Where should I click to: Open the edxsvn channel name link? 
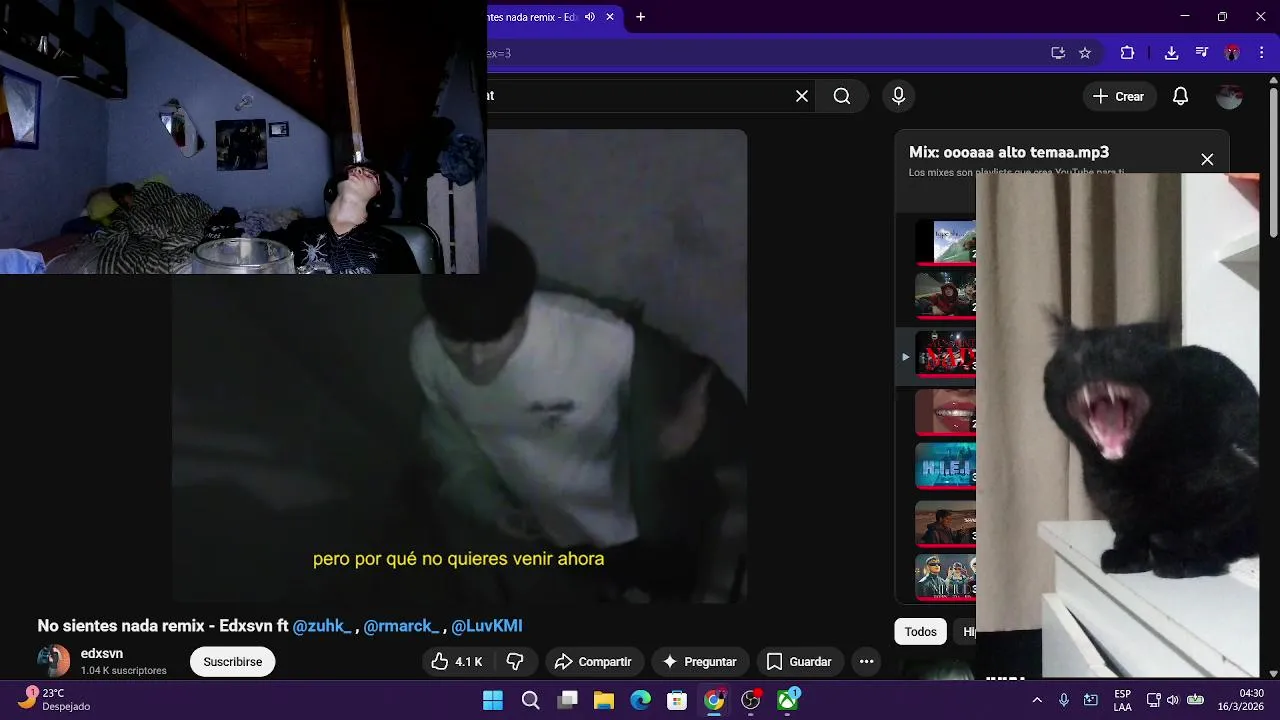click(x=102, y=653)
